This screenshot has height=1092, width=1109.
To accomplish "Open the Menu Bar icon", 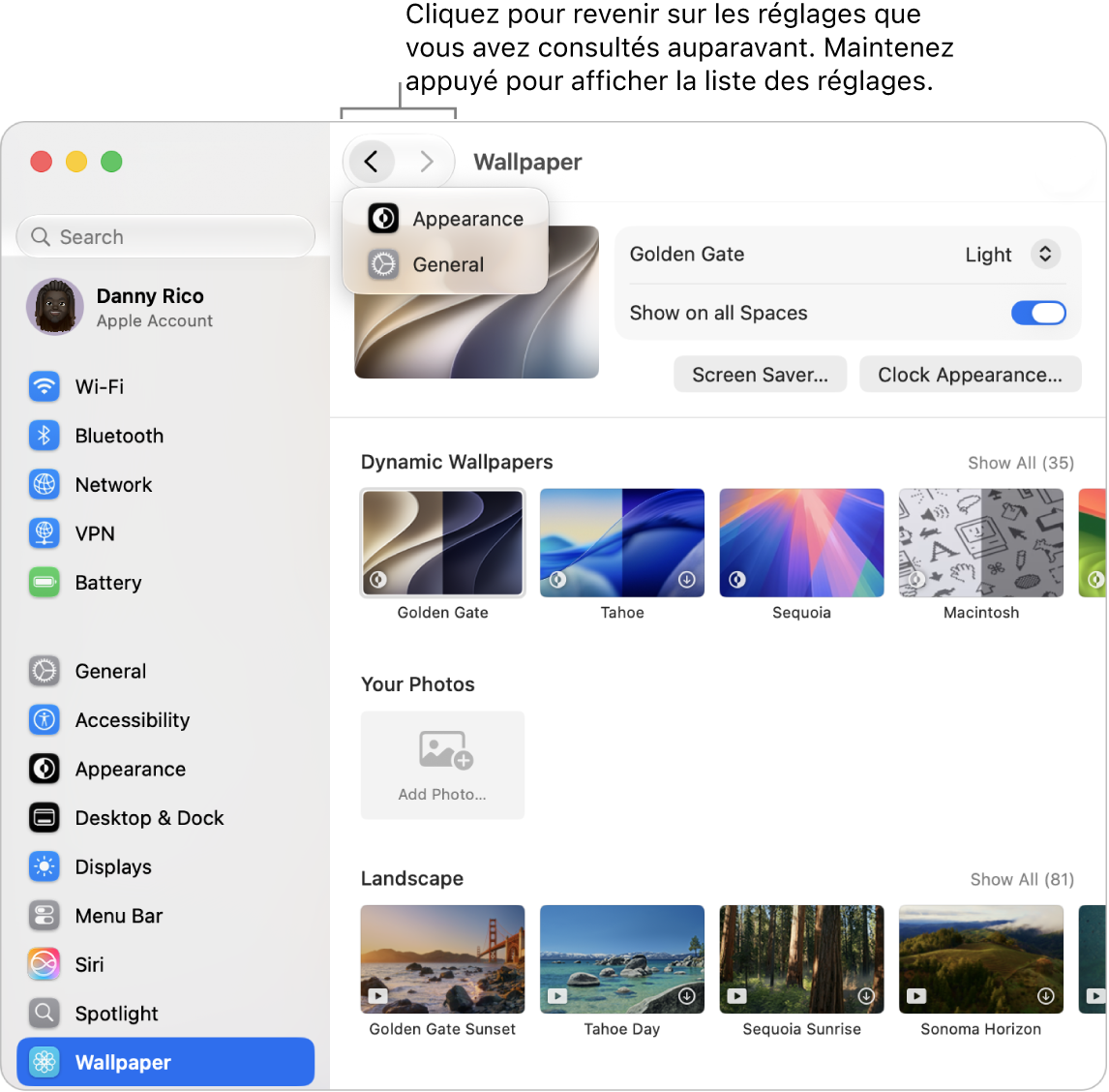I will click(44, 915).
